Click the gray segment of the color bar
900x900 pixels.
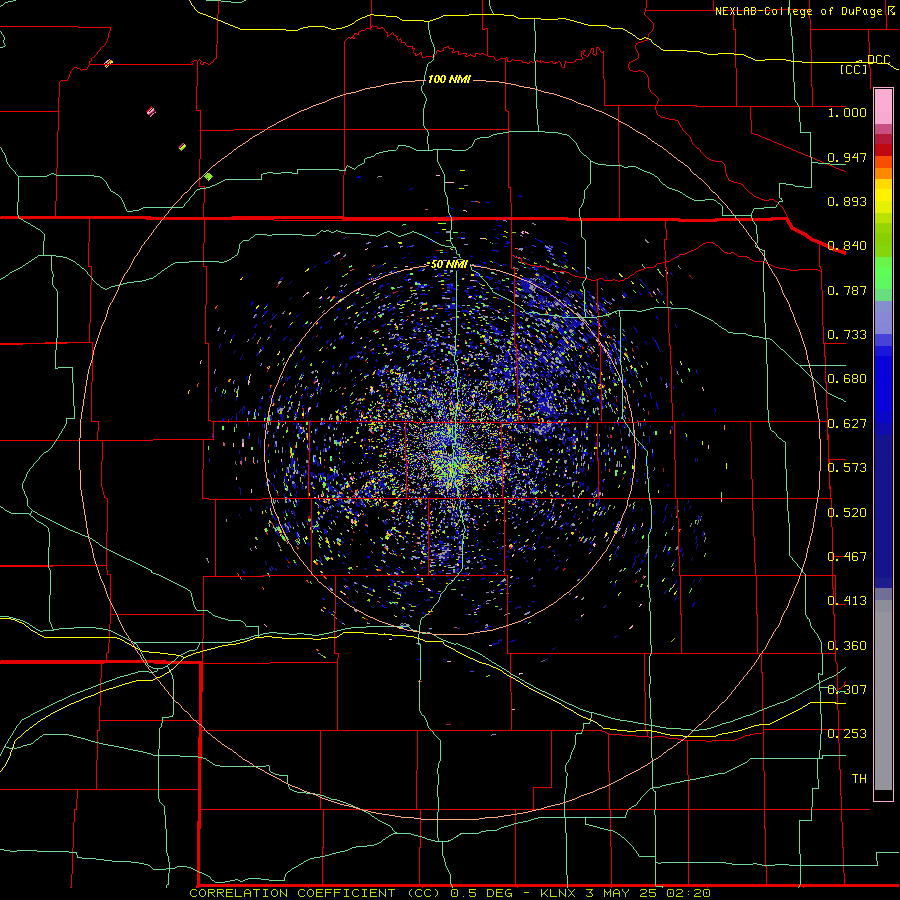point(883,695)
